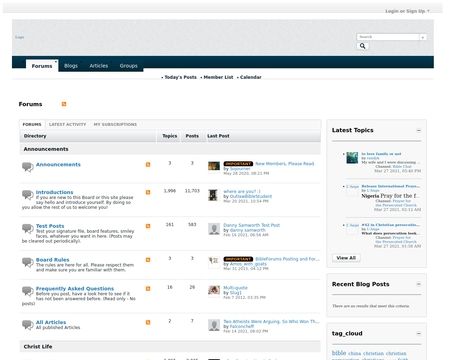Open the 'where are you?' last post

[242, 191]
